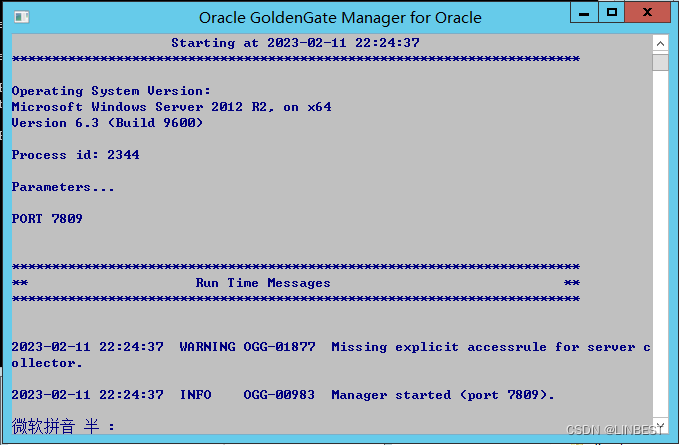Click the scrollbar down arrow
The width and height of the screenshot is (679, 445).
[660, 426]
